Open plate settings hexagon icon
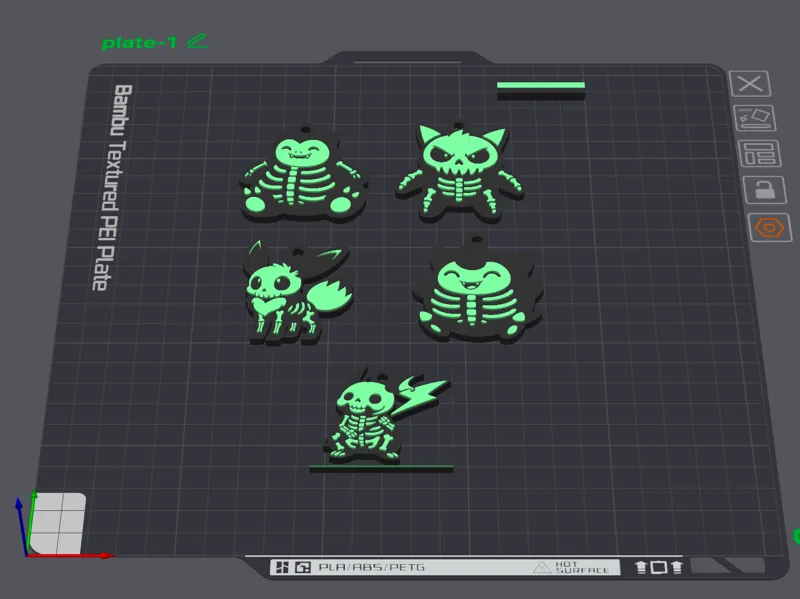Viewport: 800px width, 599px height. click(769, 228)
